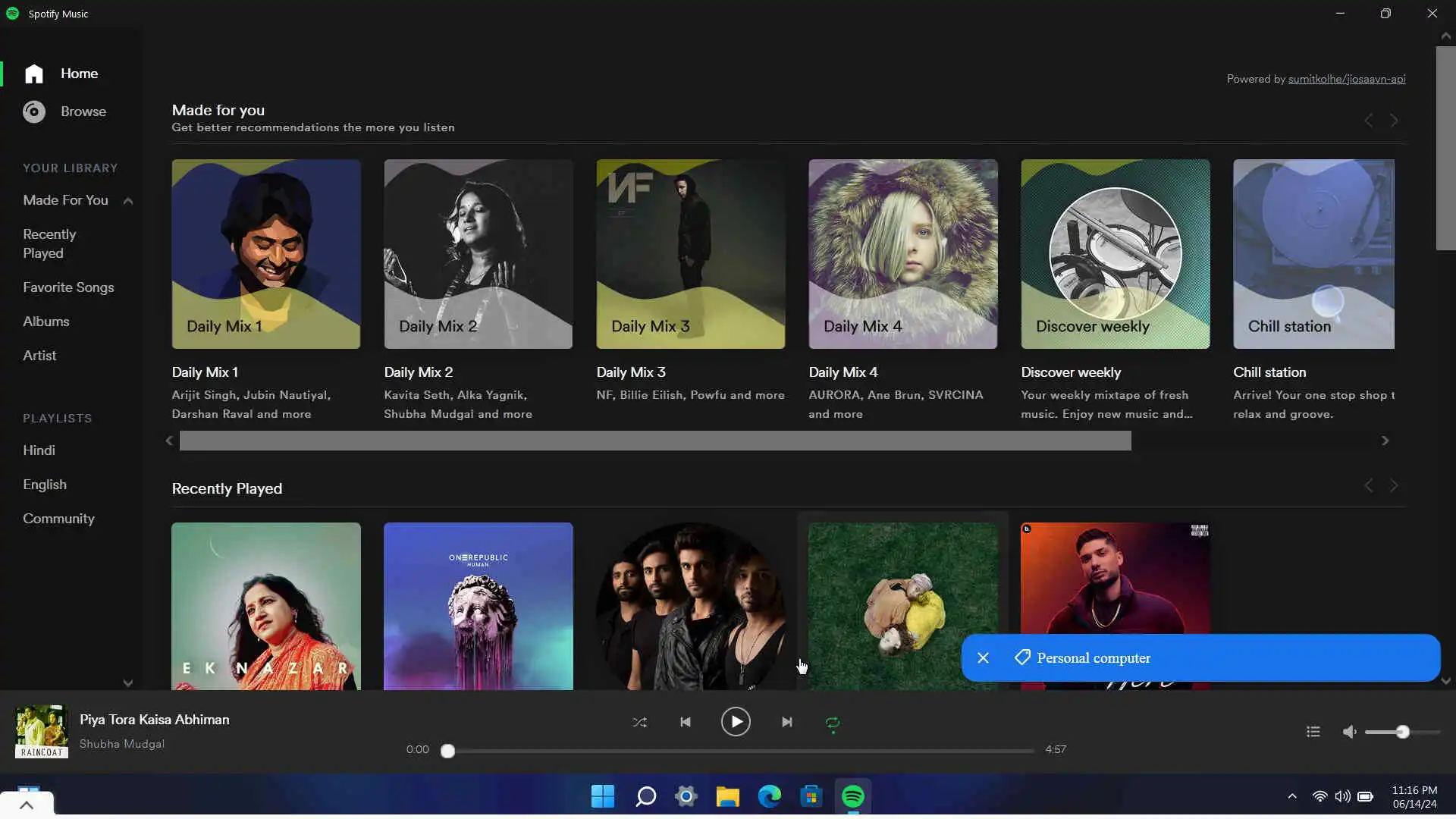Skip to the next track
1456x819 pixels.
click(x=786, y=722)
